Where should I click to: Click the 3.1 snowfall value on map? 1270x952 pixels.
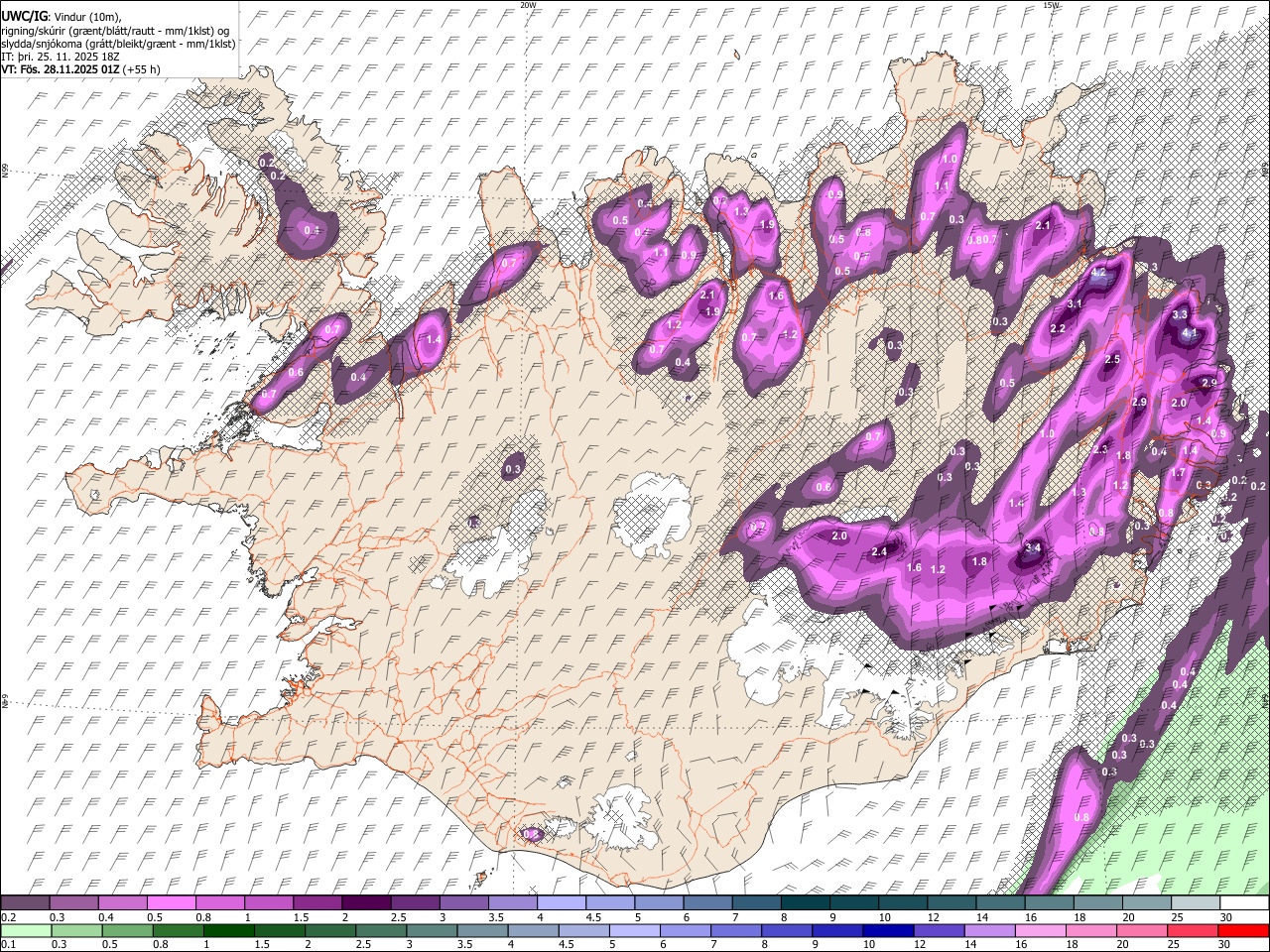tap(1075, 304)
